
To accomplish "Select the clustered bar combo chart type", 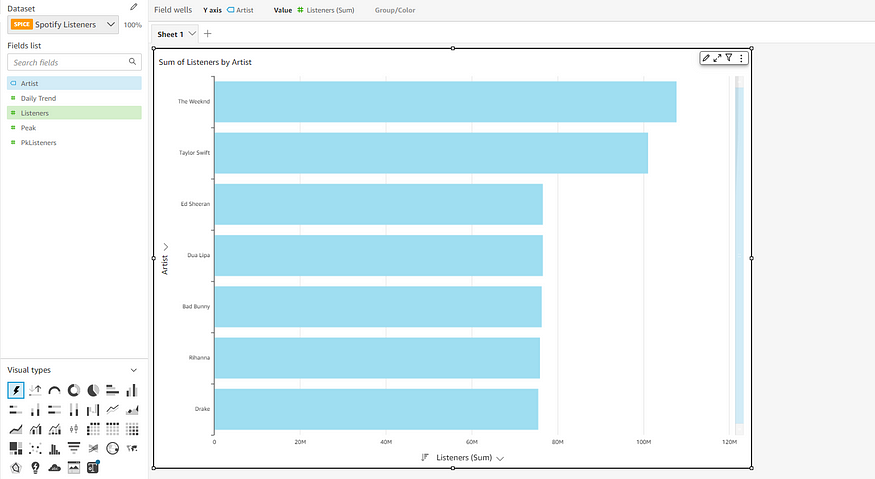I will (x=35, y=429).
